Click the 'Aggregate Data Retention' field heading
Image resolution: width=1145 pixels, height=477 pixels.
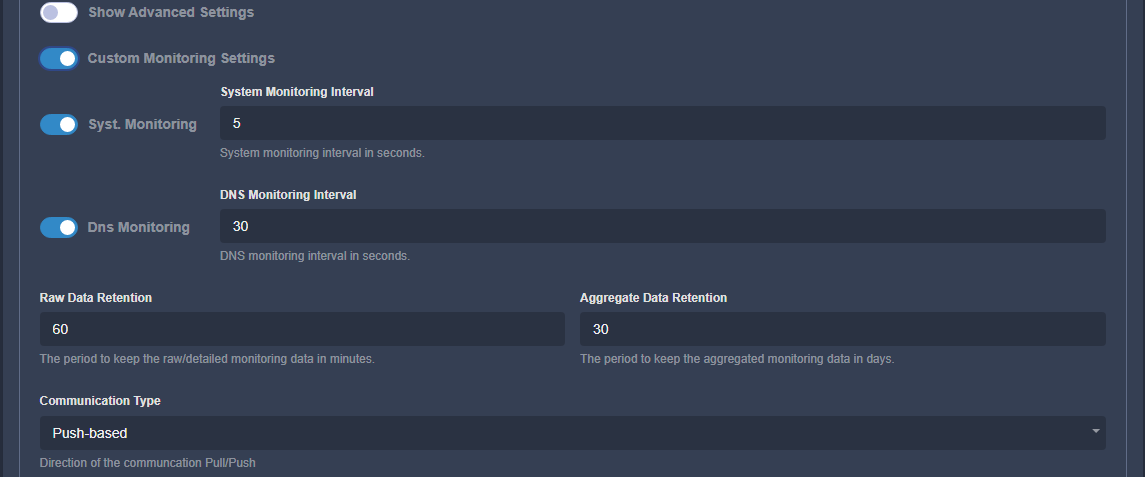point(653,298)
